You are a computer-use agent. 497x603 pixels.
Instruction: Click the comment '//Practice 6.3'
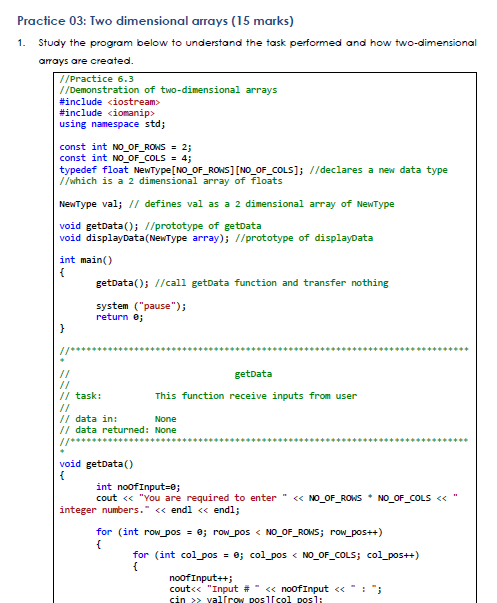(96, 79)
